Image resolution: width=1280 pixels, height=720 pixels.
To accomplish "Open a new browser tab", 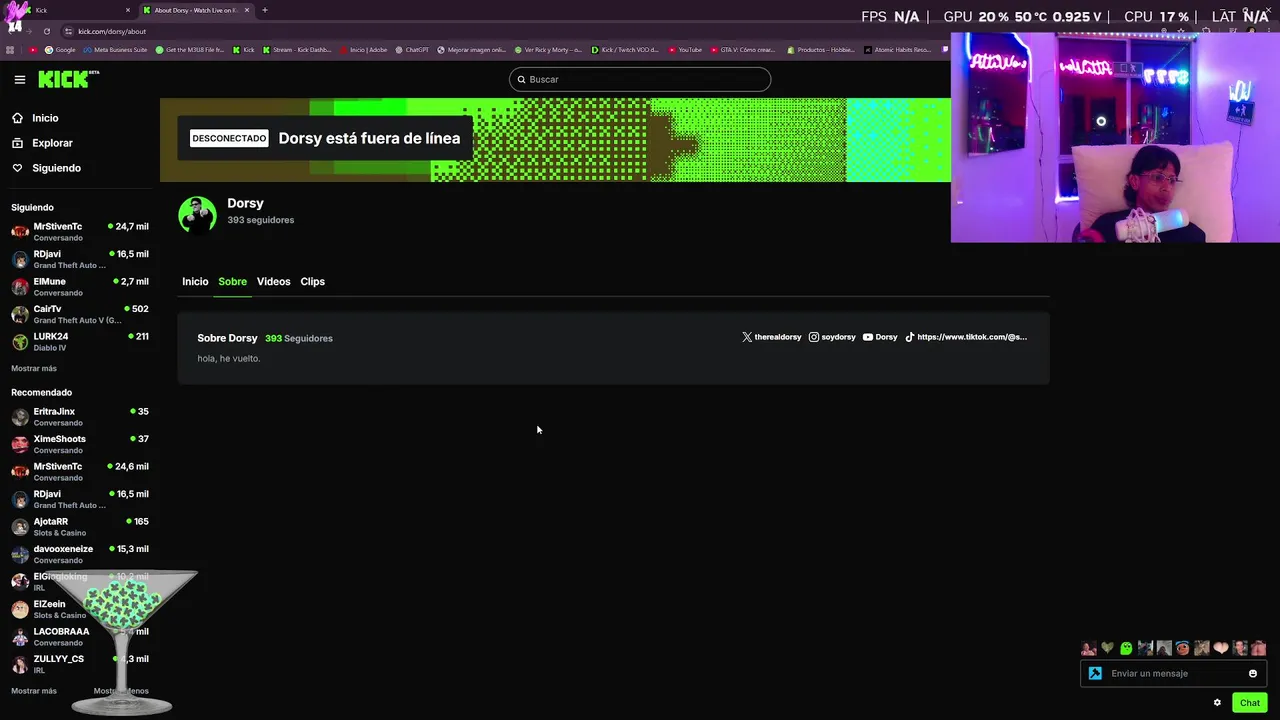I will point(265,10).
